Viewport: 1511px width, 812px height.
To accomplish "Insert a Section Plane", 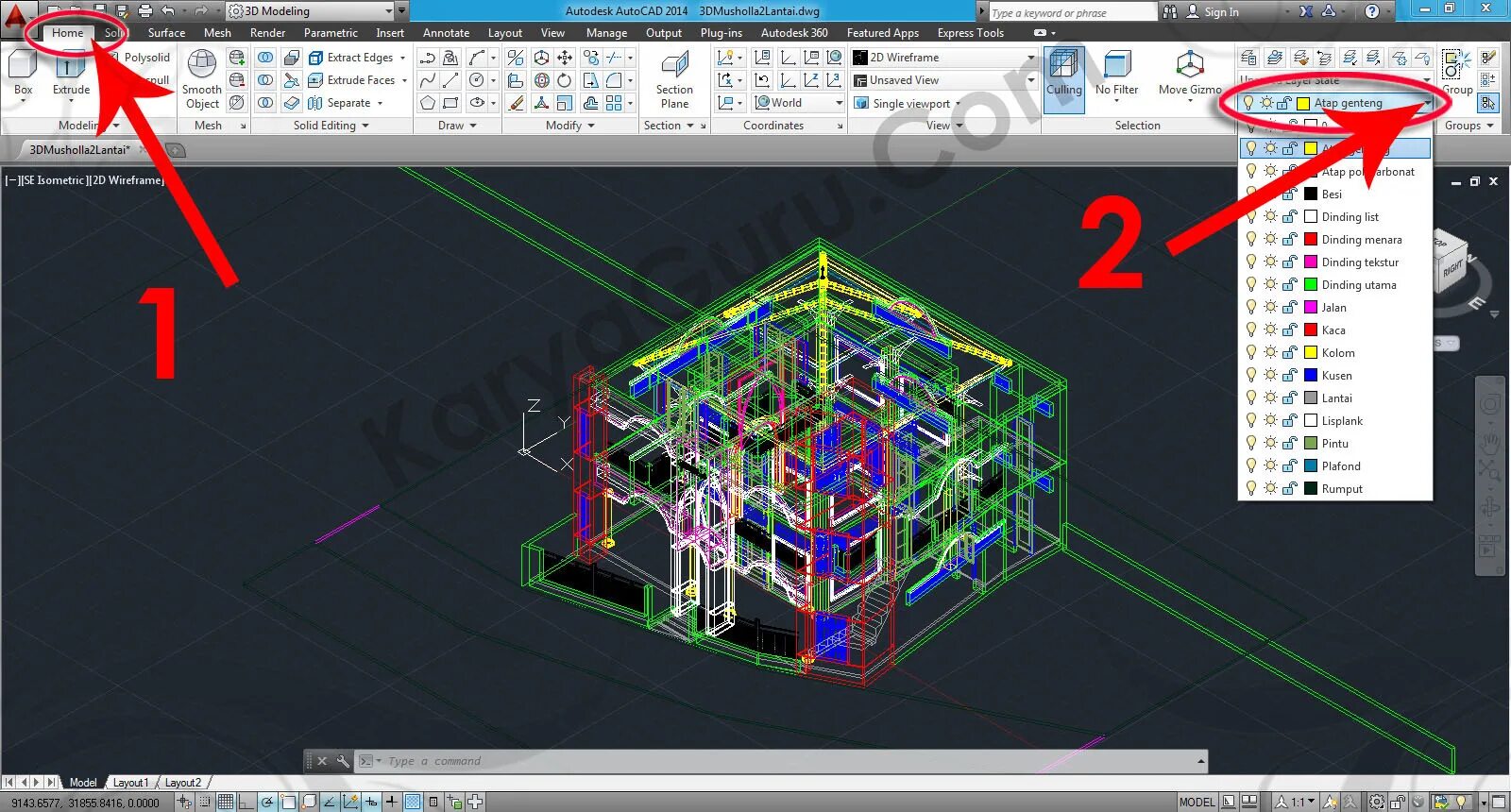I will coord(674,79).
